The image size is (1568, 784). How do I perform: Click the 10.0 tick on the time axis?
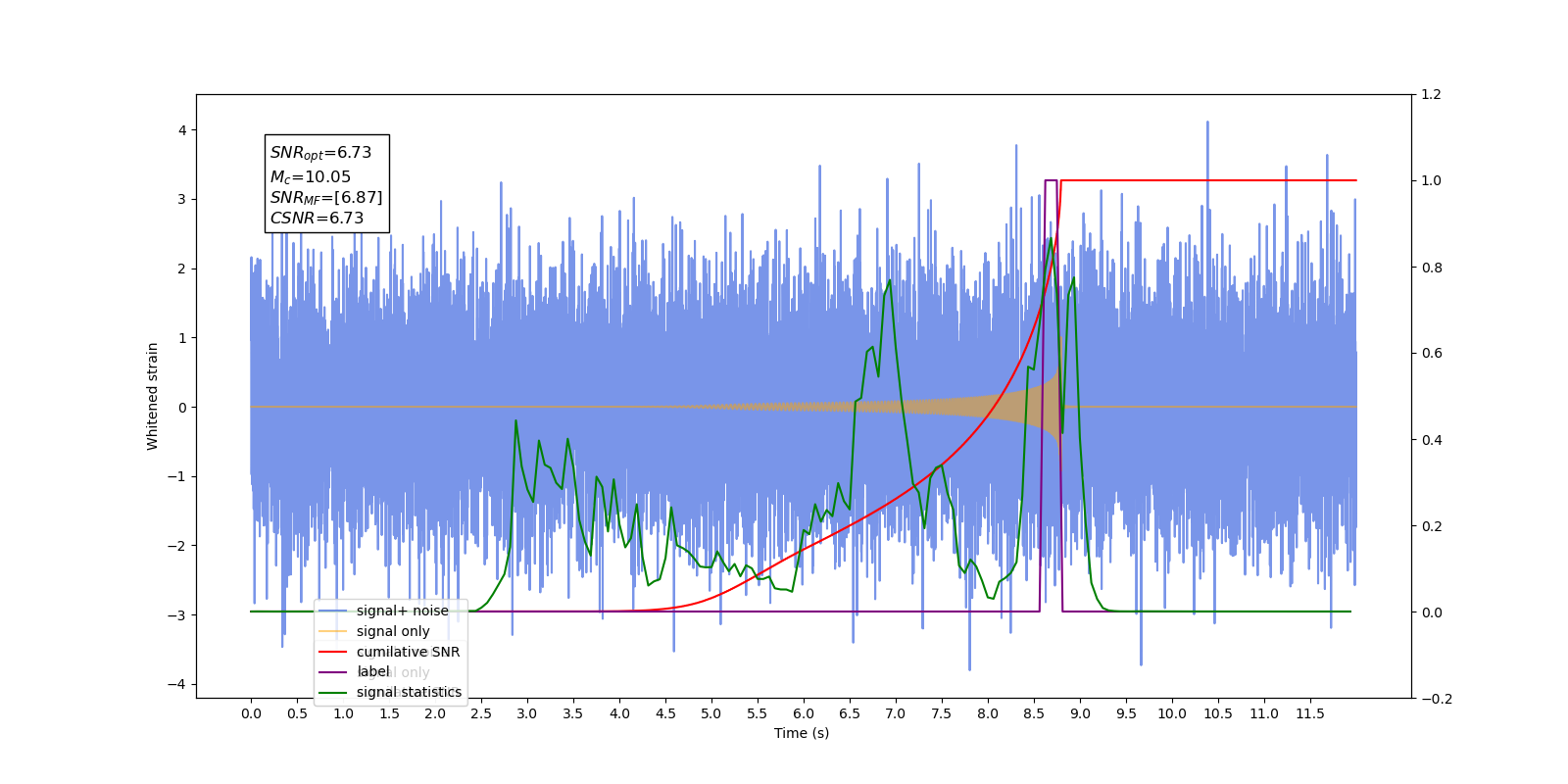1172,713
